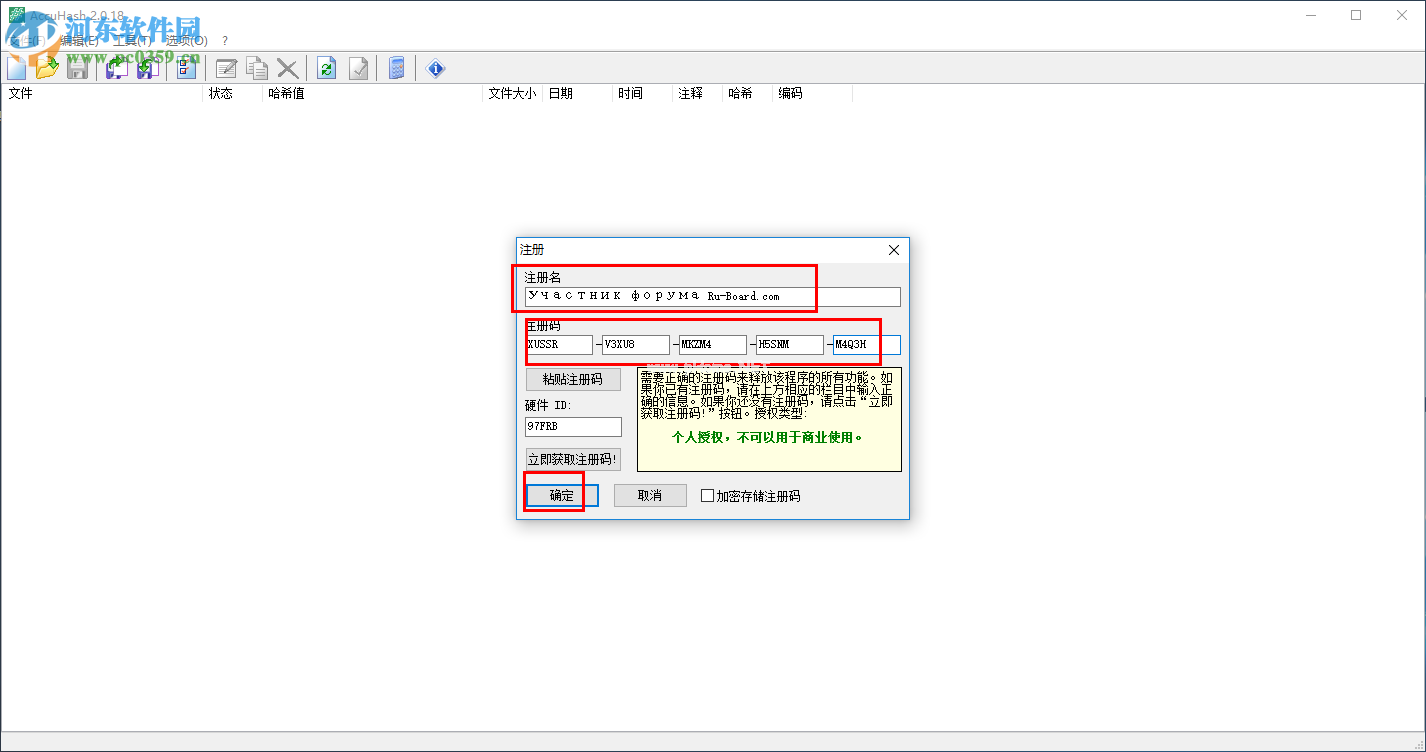The height and width of the screenshot is (752, 1426).
Task: Click the copy entries icon
Action: coord(257,68)
